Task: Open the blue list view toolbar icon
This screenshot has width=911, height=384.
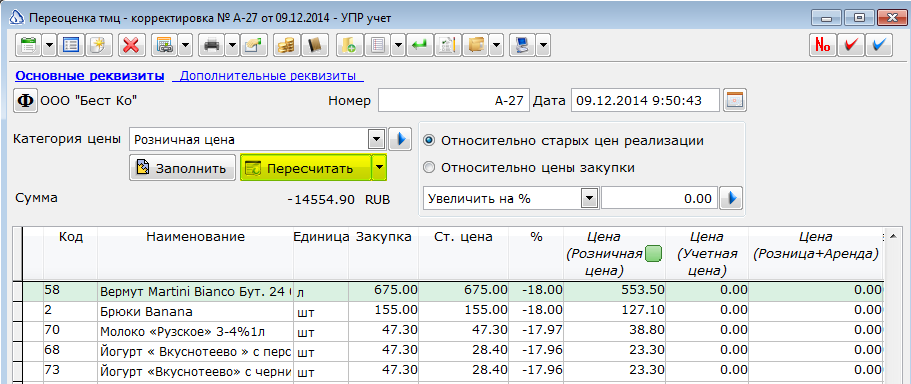Action: click(71, 45)
